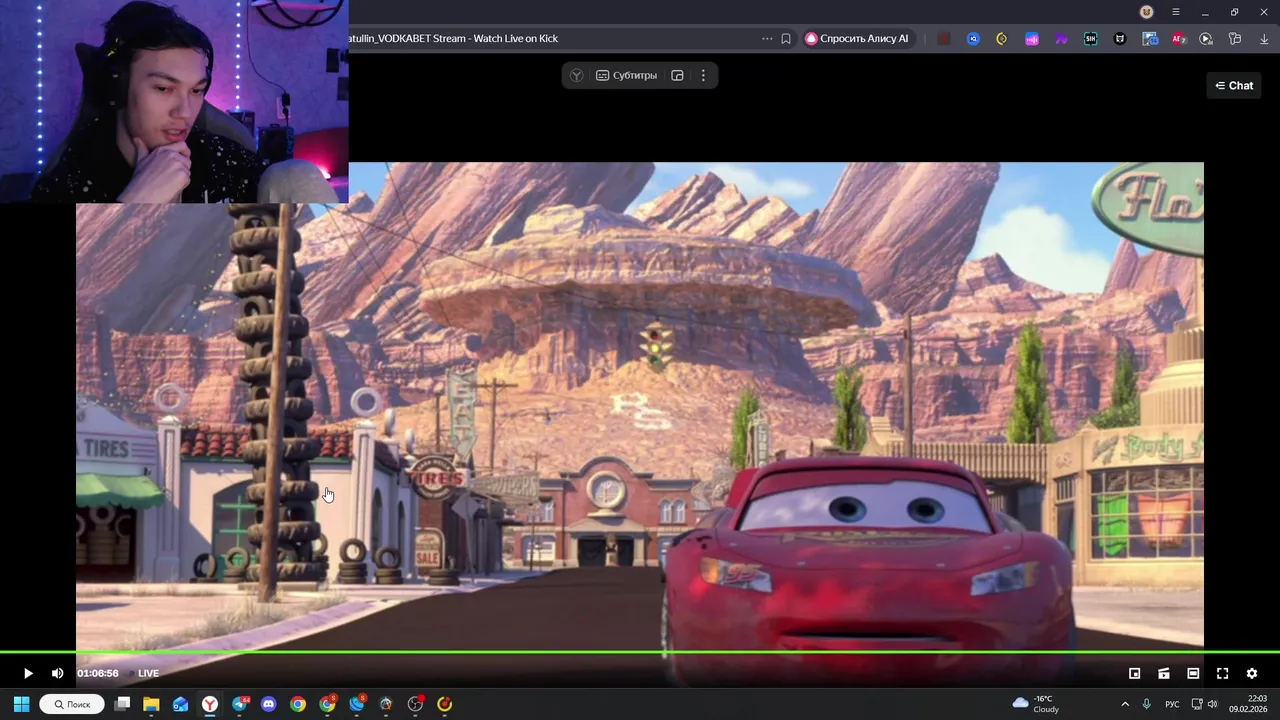The width and height of the screenshot is (1280, 720).
Task: Open Chrome icon with red S badge
Action: tap(327, 704)
